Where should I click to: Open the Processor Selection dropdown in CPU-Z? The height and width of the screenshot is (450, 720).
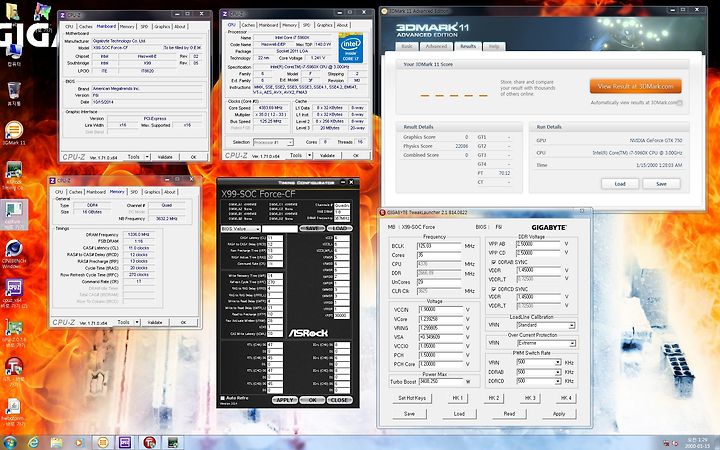coord(273,142)
